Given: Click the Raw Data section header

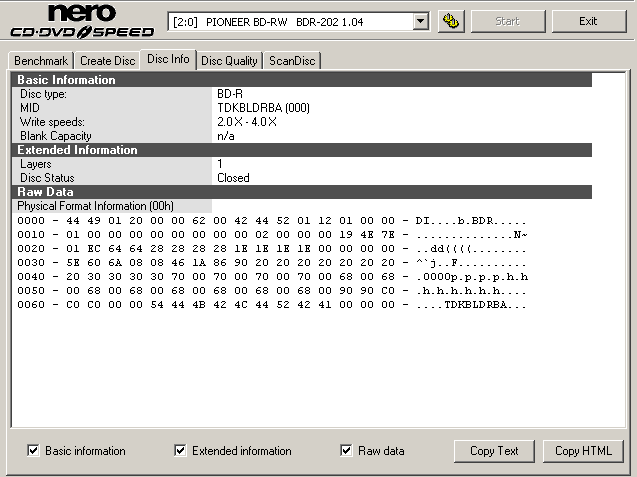Looking at the screenshot, I should pos(302,192).
